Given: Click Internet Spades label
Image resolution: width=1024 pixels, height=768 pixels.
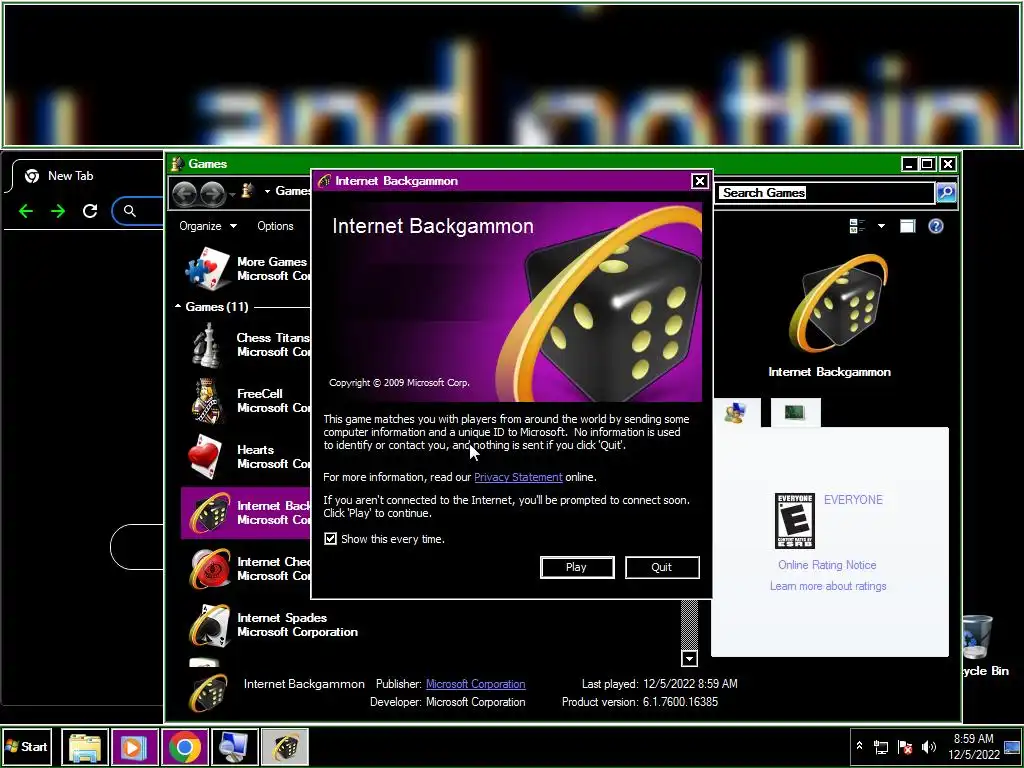Looking at the screenshot, I should [x=282, y=618].
